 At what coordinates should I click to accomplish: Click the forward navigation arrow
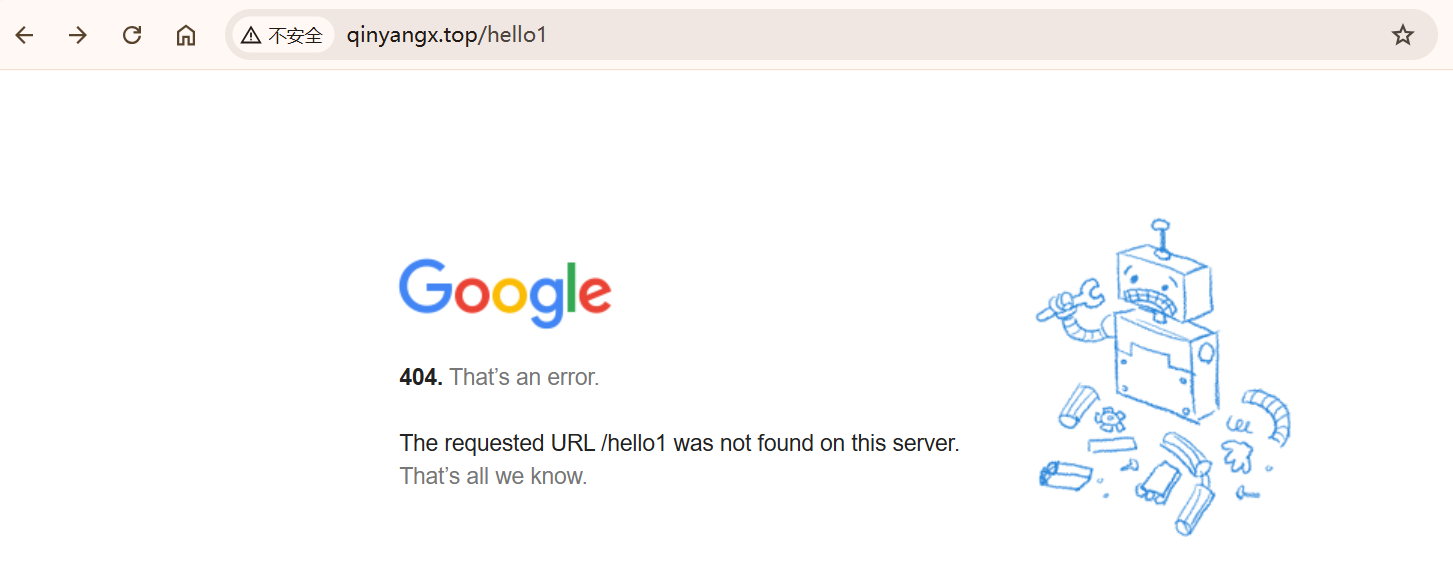(x=78, y=35)
